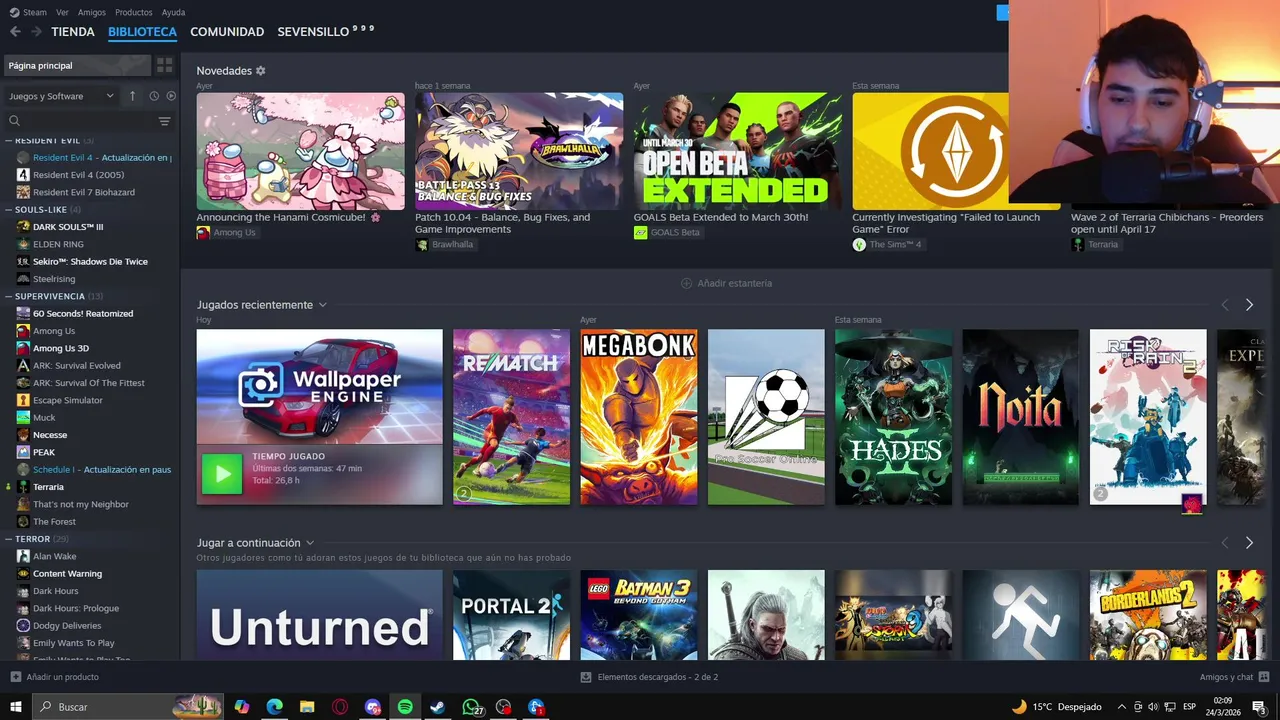
Task: Open the Hanami Cosmicube news article
Action: point(300,152)
